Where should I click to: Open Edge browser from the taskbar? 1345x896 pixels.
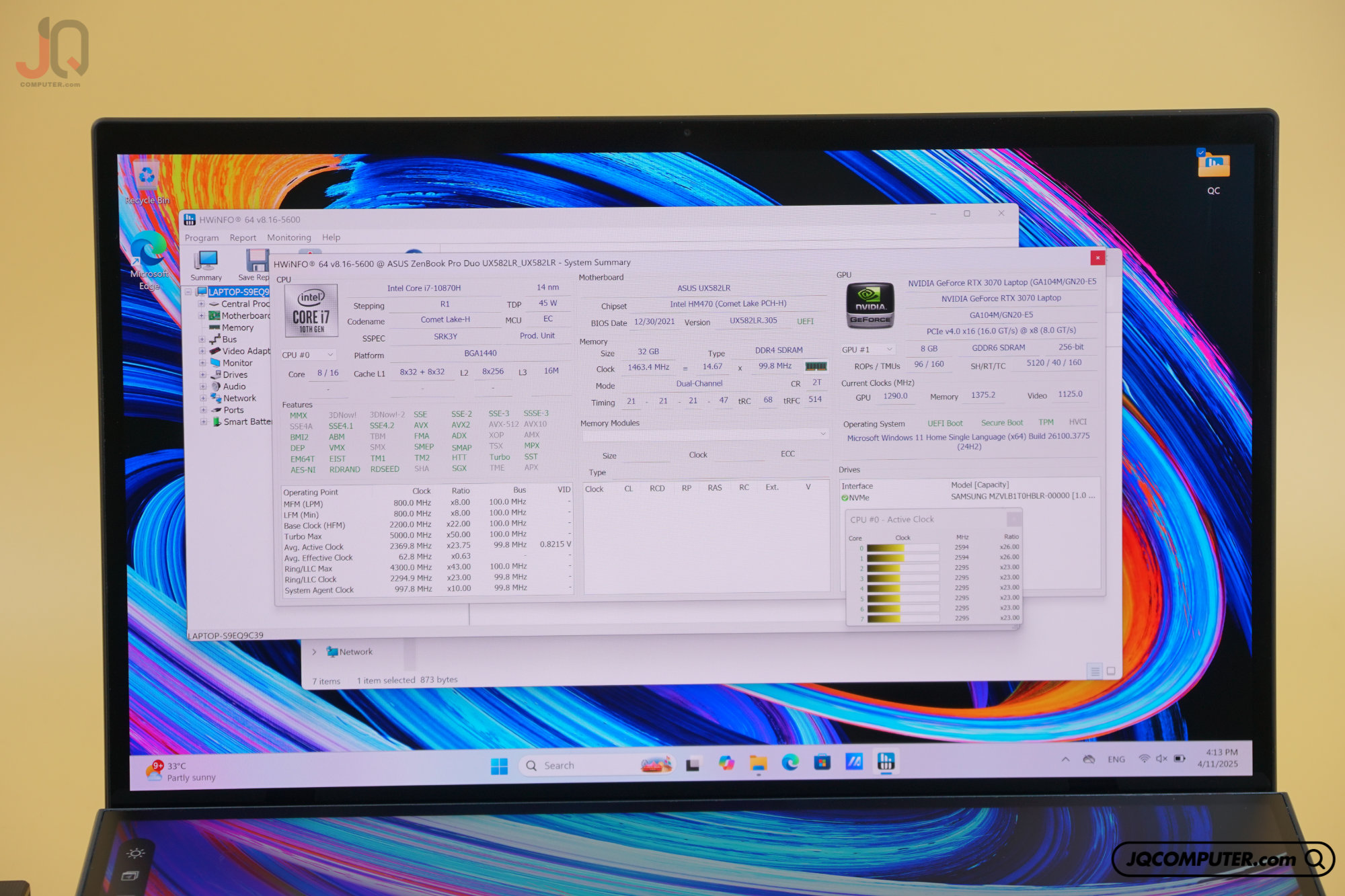tap(790, 762)
